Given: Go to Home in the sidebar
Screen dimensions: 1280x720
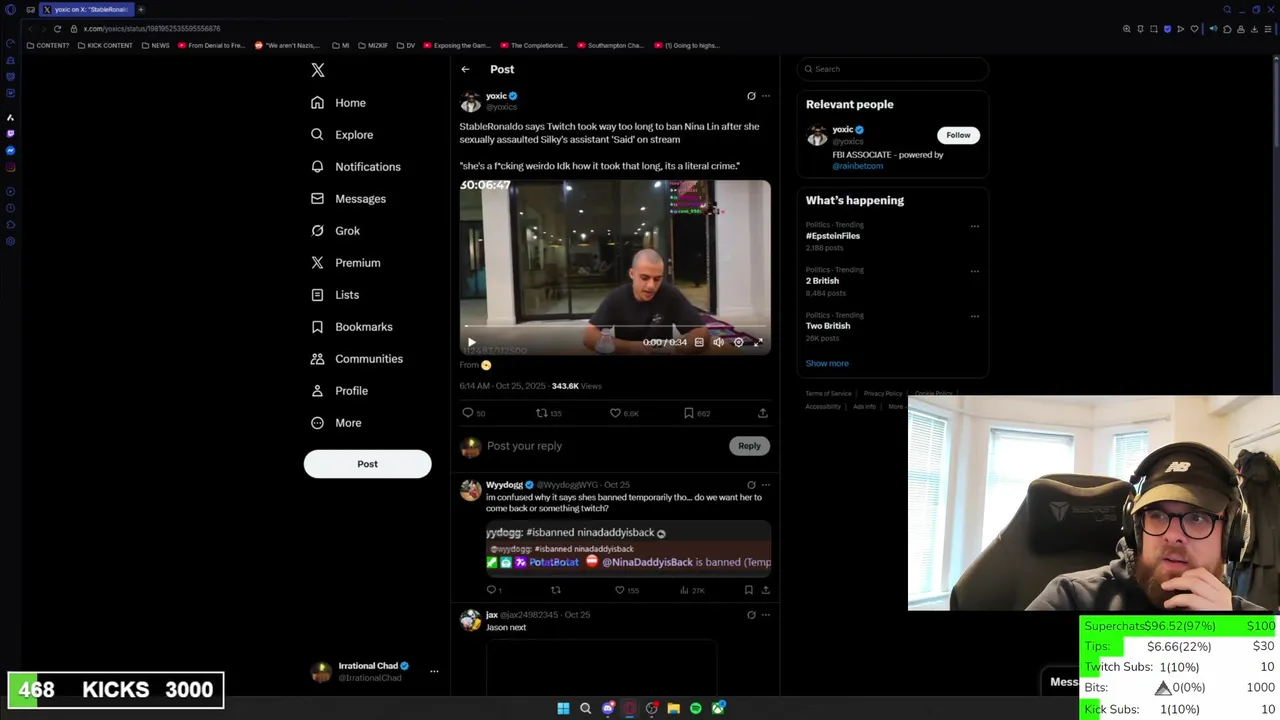Looking at the screenshot, I should coord(338,103).
